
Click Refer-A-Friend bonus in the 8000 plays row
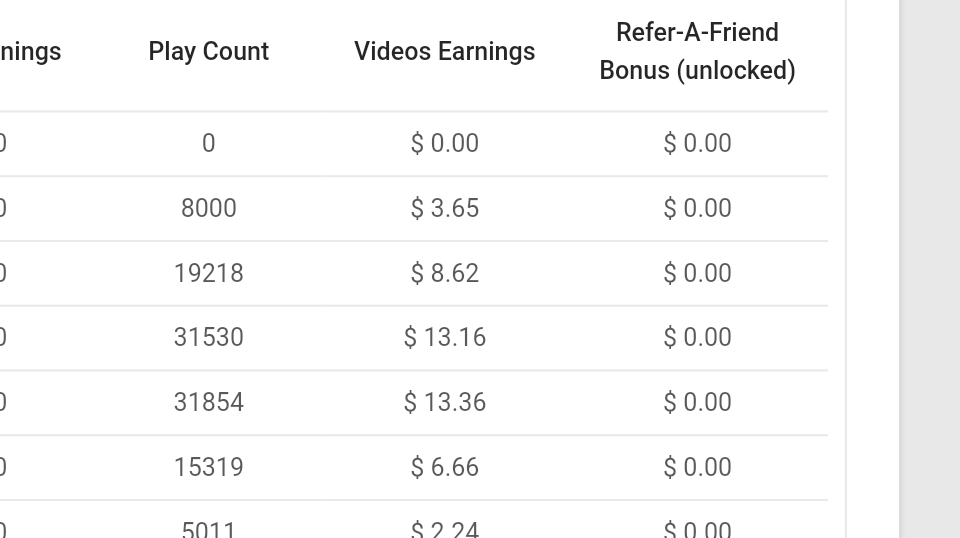(x=697, y=208)
